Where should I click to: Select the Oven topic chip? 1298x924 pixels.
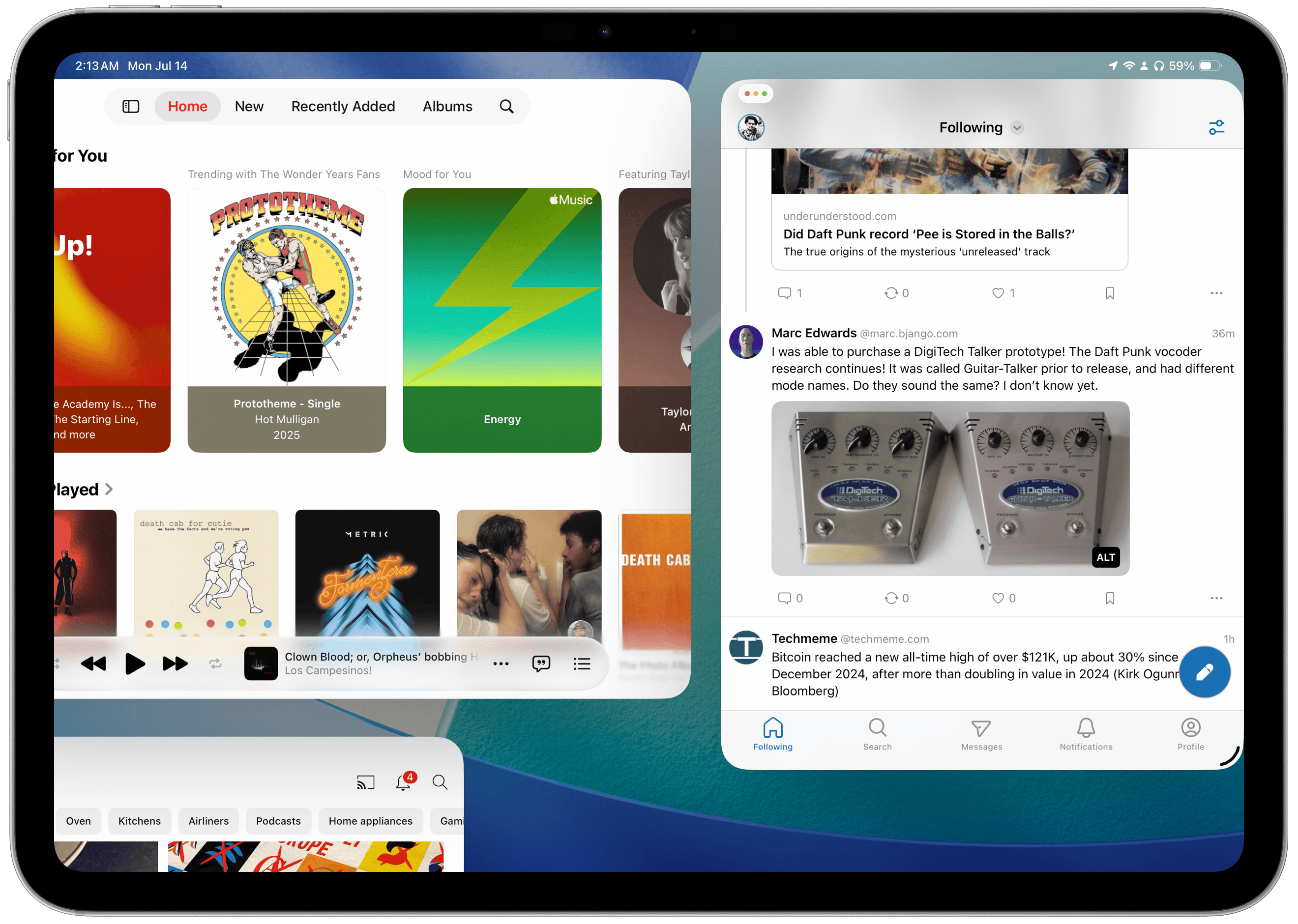point(79,821)
